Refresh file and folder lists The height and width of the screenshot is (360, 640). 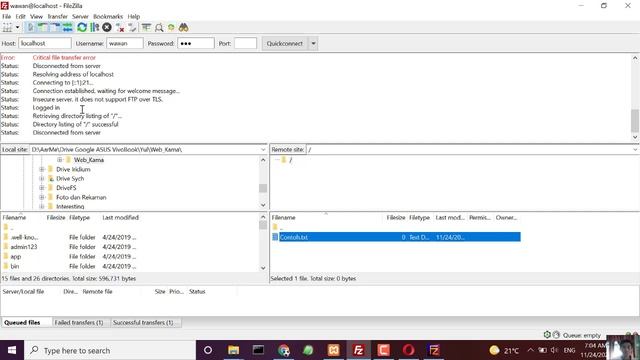[x=82, y=27]
